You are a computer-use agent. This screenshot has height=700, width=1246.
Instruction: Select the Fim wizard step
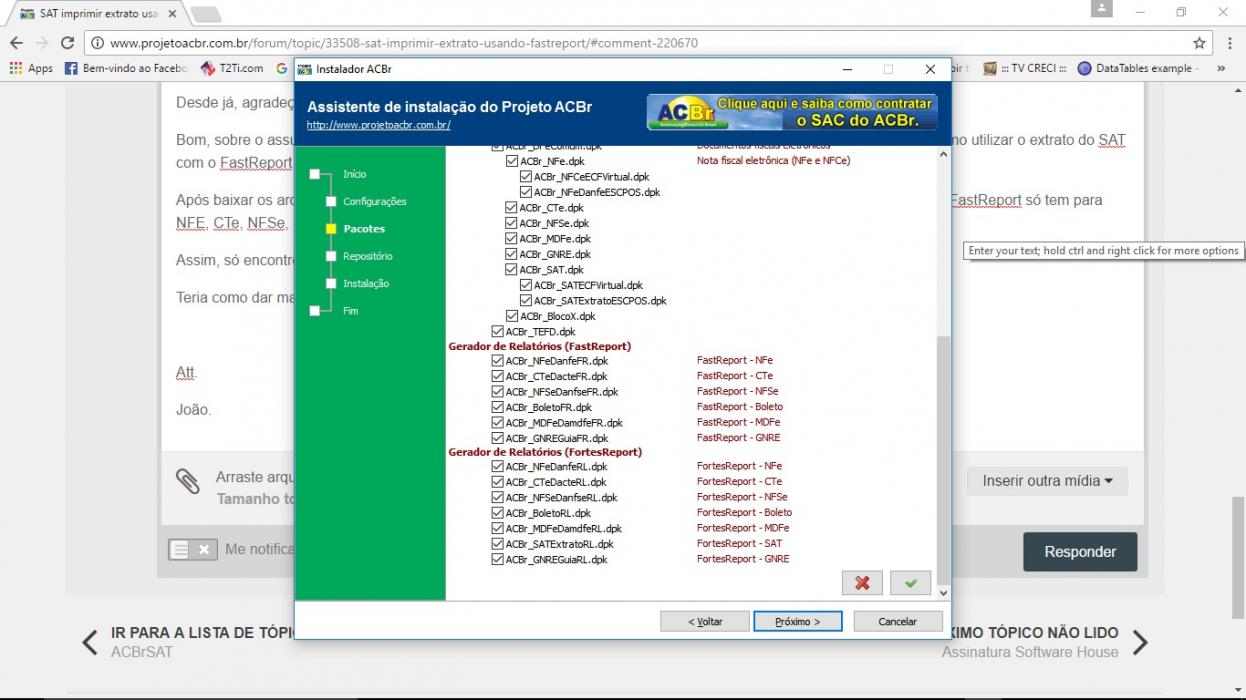click(x=350, y=311)
